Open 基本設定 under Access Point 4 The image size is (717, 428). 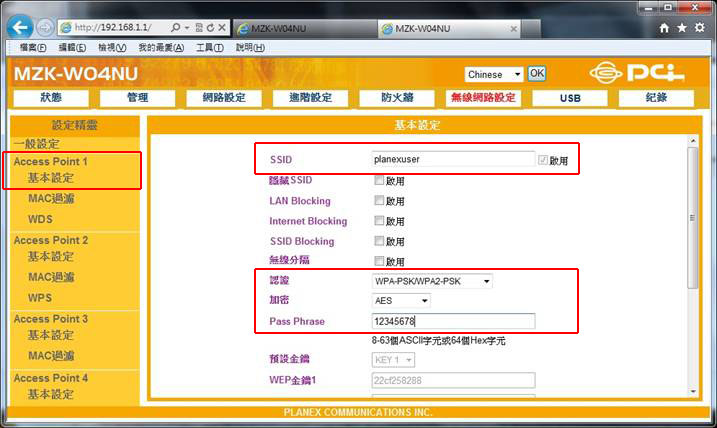coord(51,394)
